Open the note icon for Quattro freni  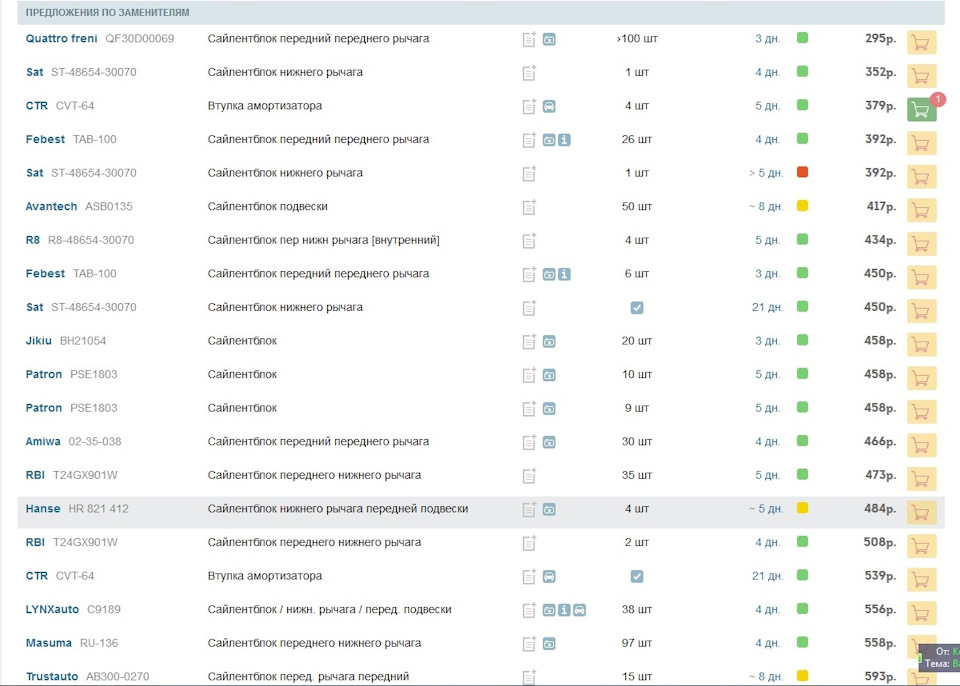pos(529,39)
